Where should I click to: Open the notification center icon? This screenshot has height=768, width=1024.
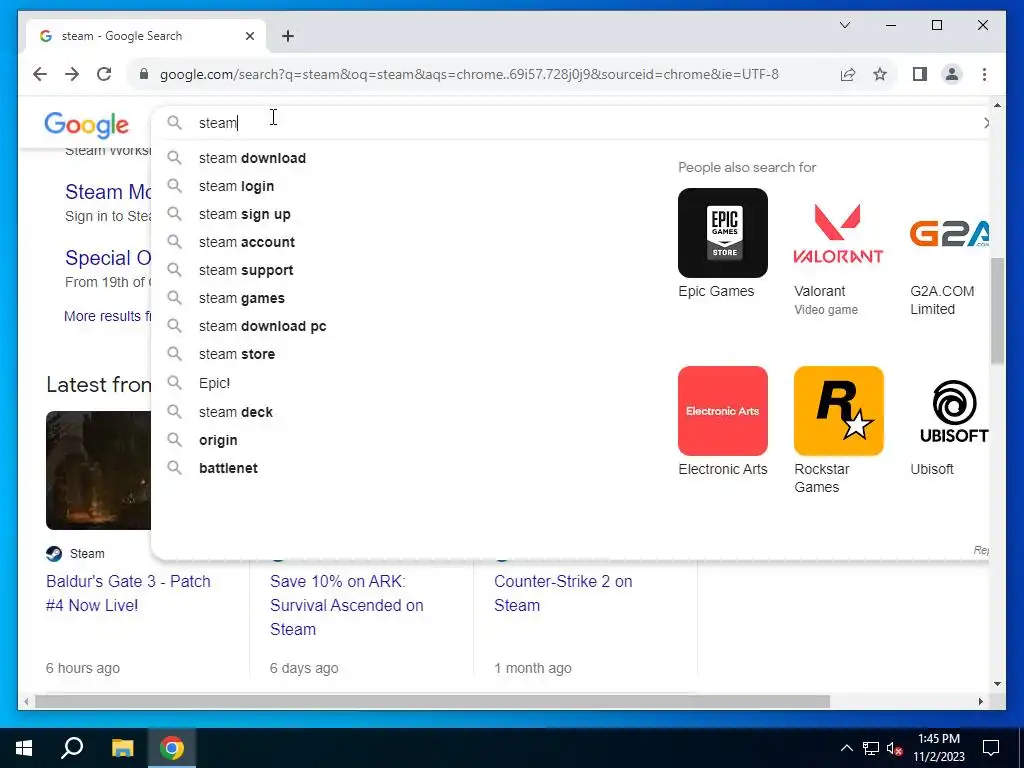[991, 748]
